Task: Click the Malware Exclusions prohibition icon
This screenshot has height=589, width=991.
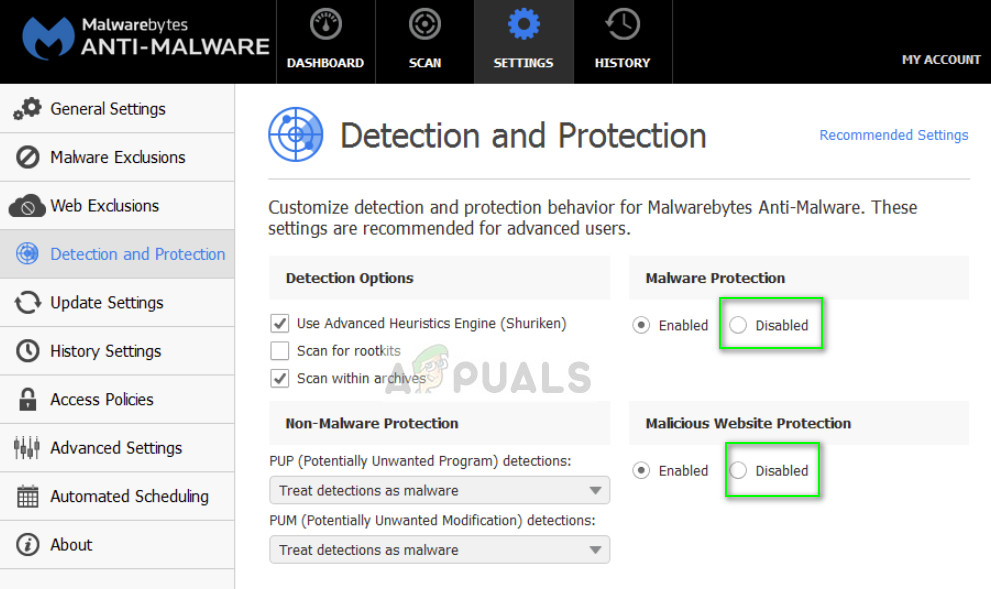Action: point(26,157)
